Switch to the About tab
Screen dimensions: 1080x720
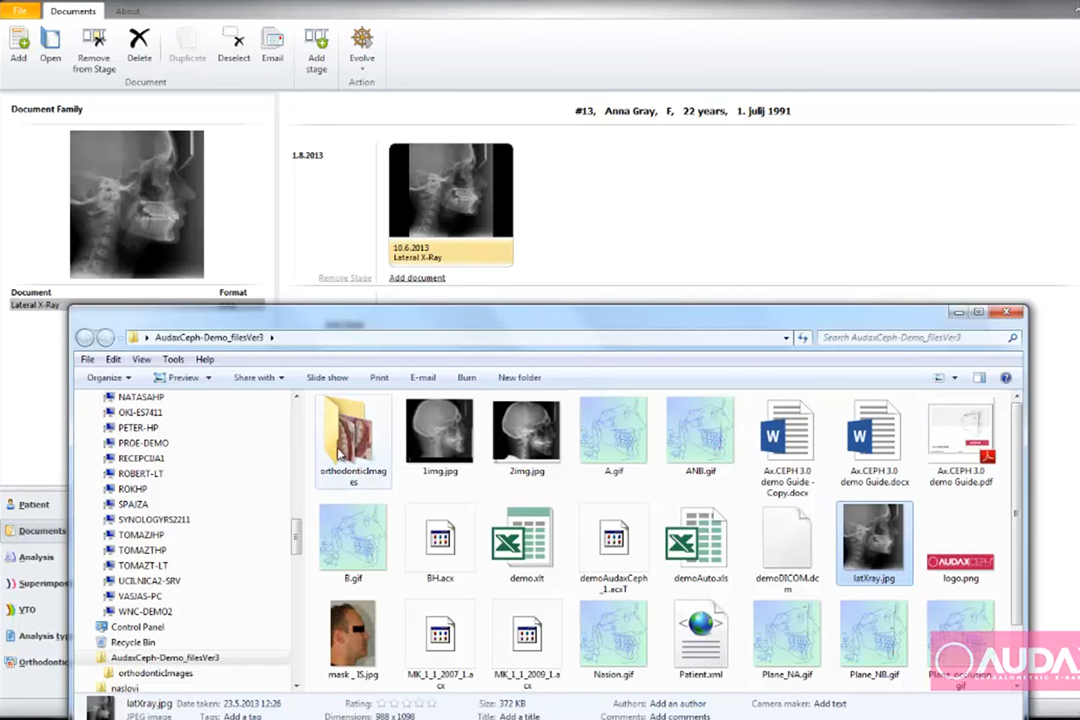point(127,11)
